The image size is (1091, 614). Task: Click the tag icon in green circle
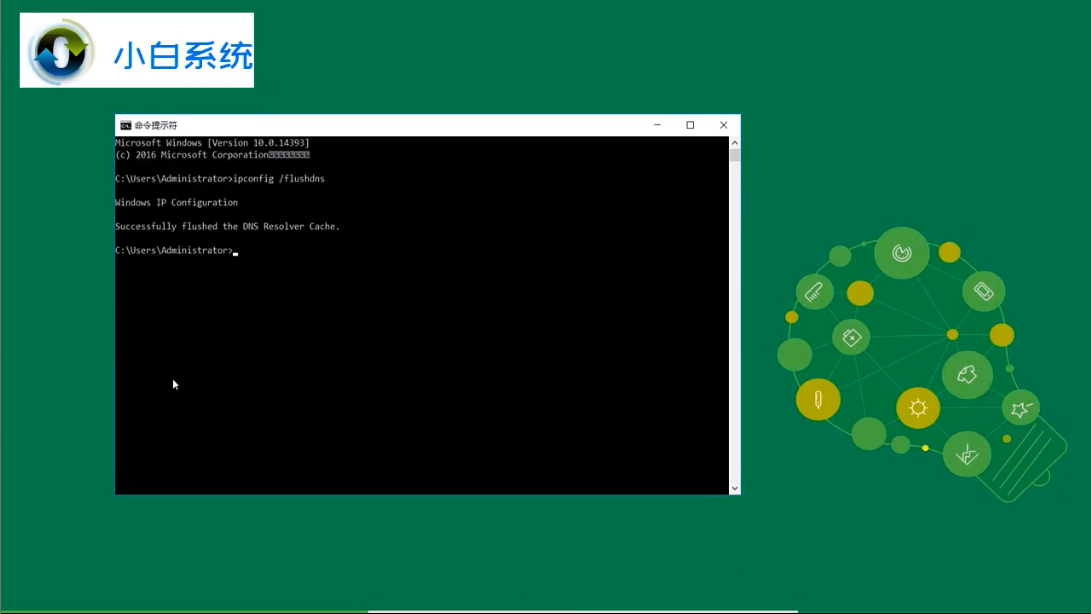point(851,337)
